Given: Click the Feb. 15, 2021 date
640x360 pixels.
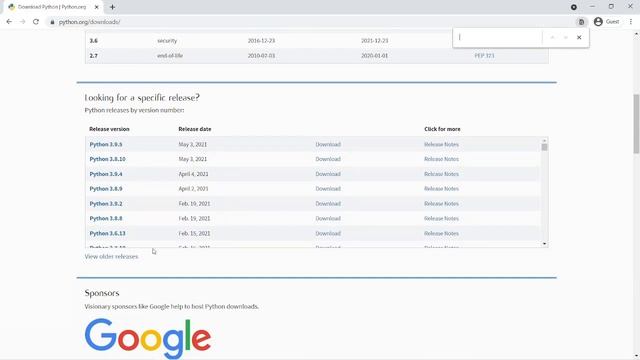Looking at the screenshot, I should pos(194,233).
